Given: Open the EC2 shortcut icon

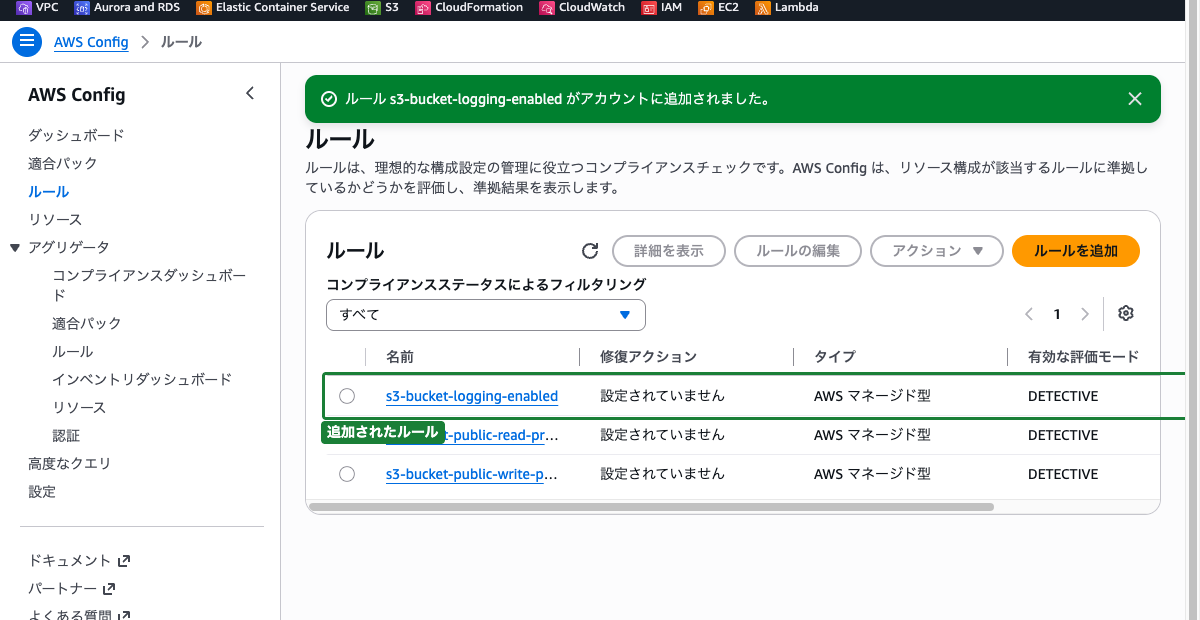Looking at the screenshot, I should (706, 8).
